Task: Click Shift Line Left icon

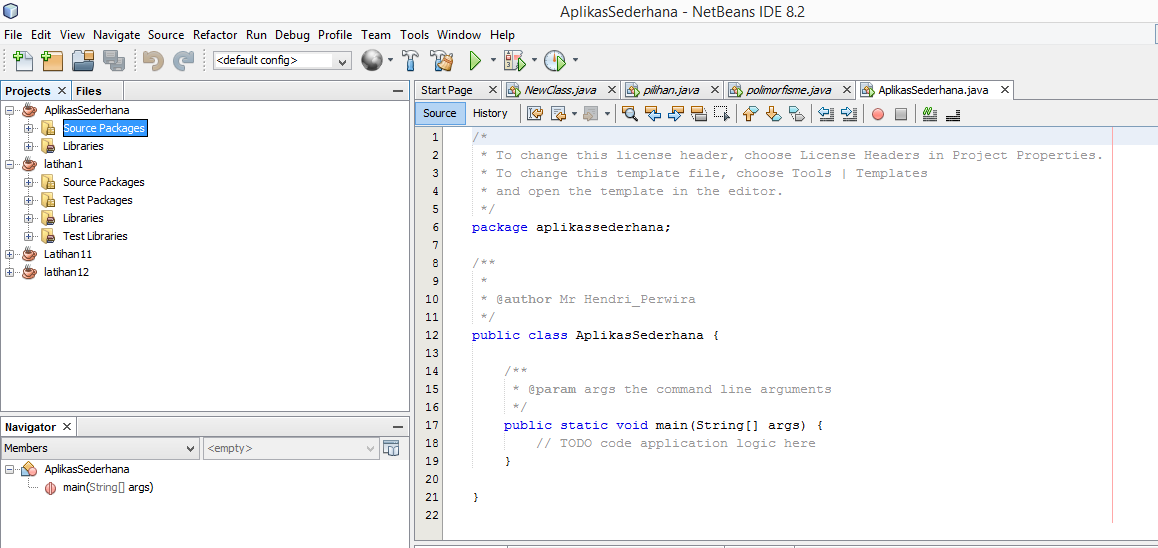Action: point(826,114)
